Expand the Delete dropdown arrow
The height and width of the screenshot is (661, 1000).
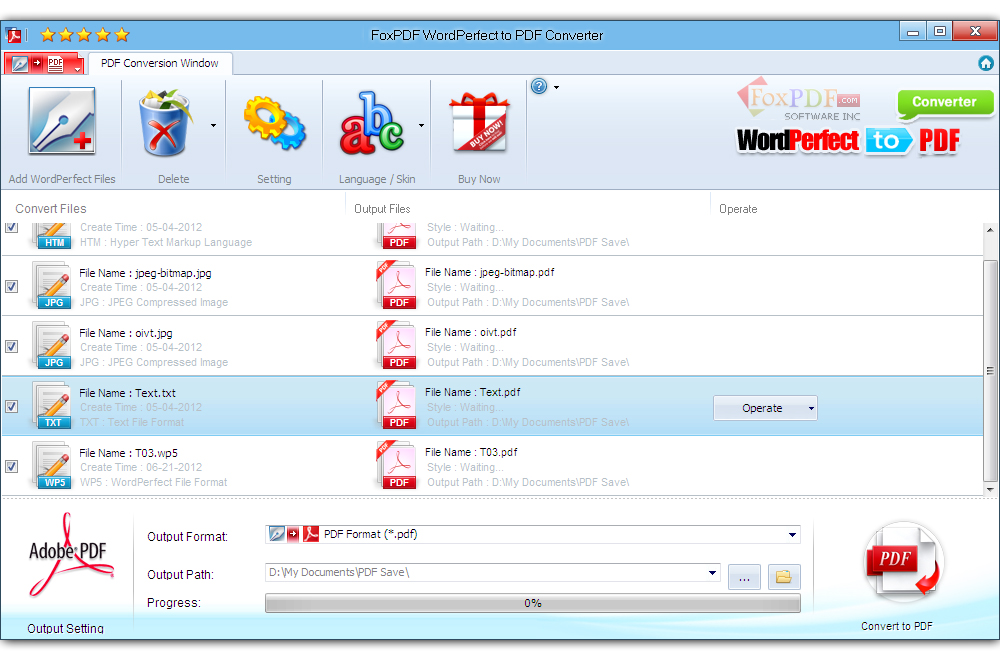pyautogui.click(x=213, y=125)
